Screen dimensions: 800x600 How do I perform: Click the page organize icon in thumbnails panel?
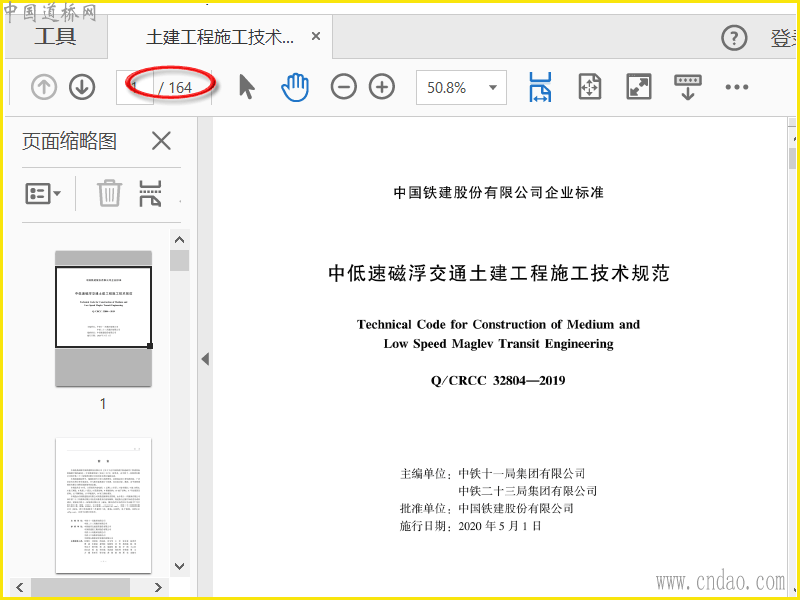tap(151, 193)
